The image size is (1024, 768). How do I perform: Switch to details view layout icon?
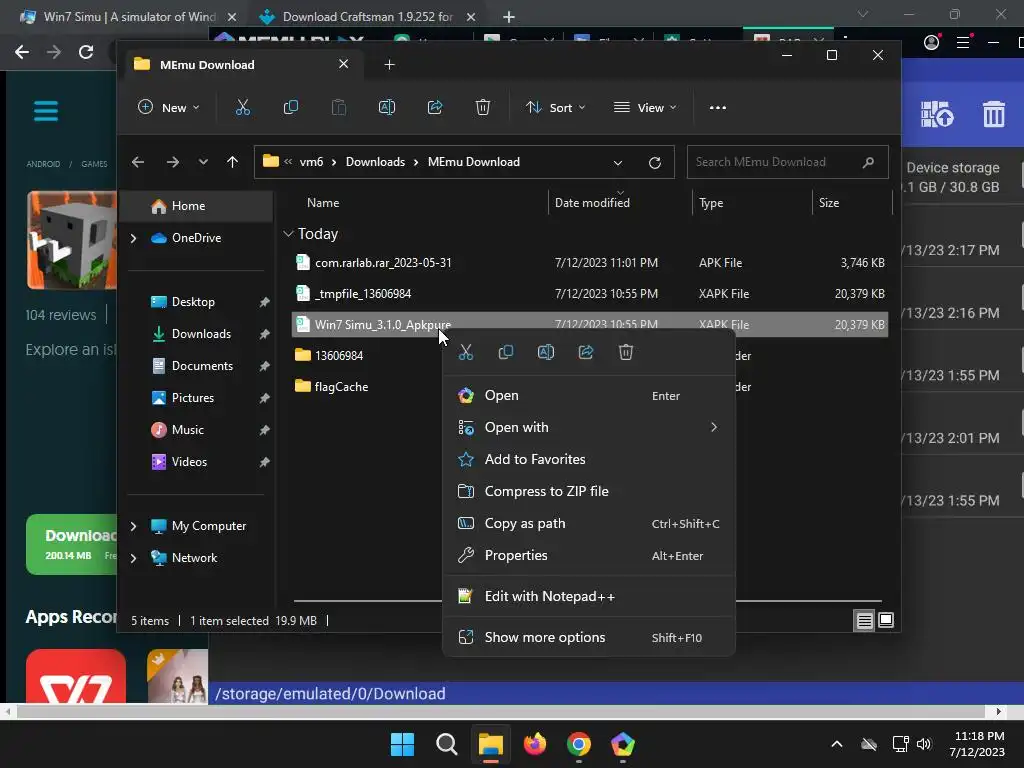864,620
